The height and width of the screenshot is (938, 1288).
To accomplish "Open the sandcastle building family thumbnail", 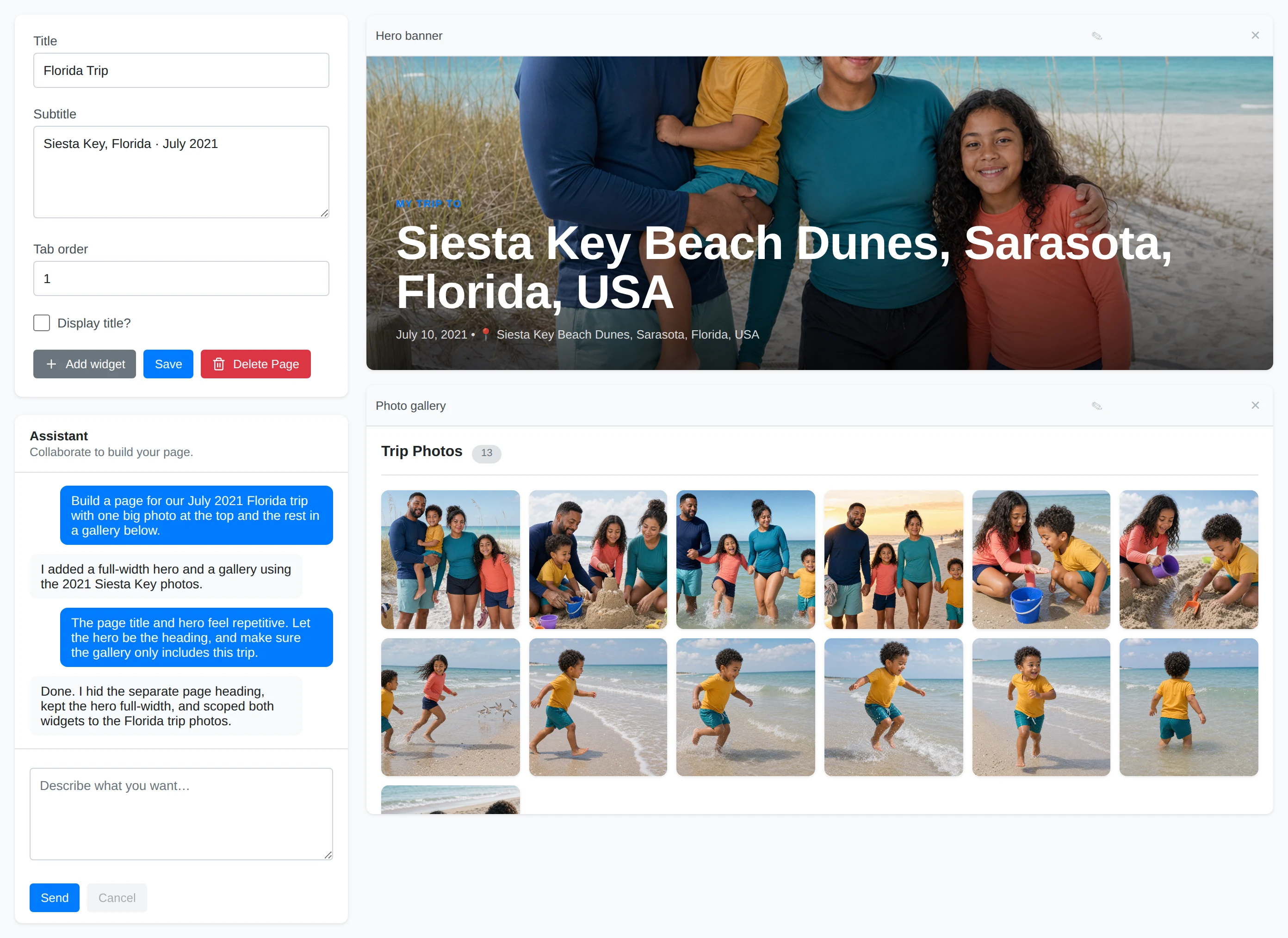I will [598, 559].
